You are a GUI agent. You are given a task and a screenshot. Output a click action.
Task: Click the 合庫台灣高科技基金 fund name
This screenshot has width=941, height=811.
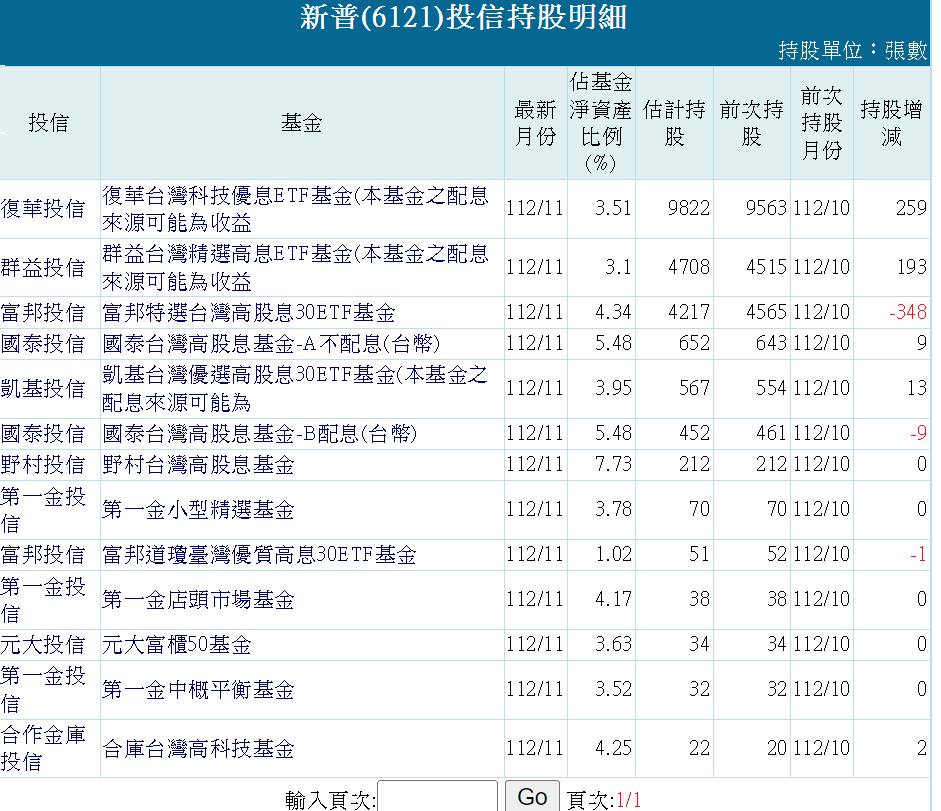(x=198, y=749)
